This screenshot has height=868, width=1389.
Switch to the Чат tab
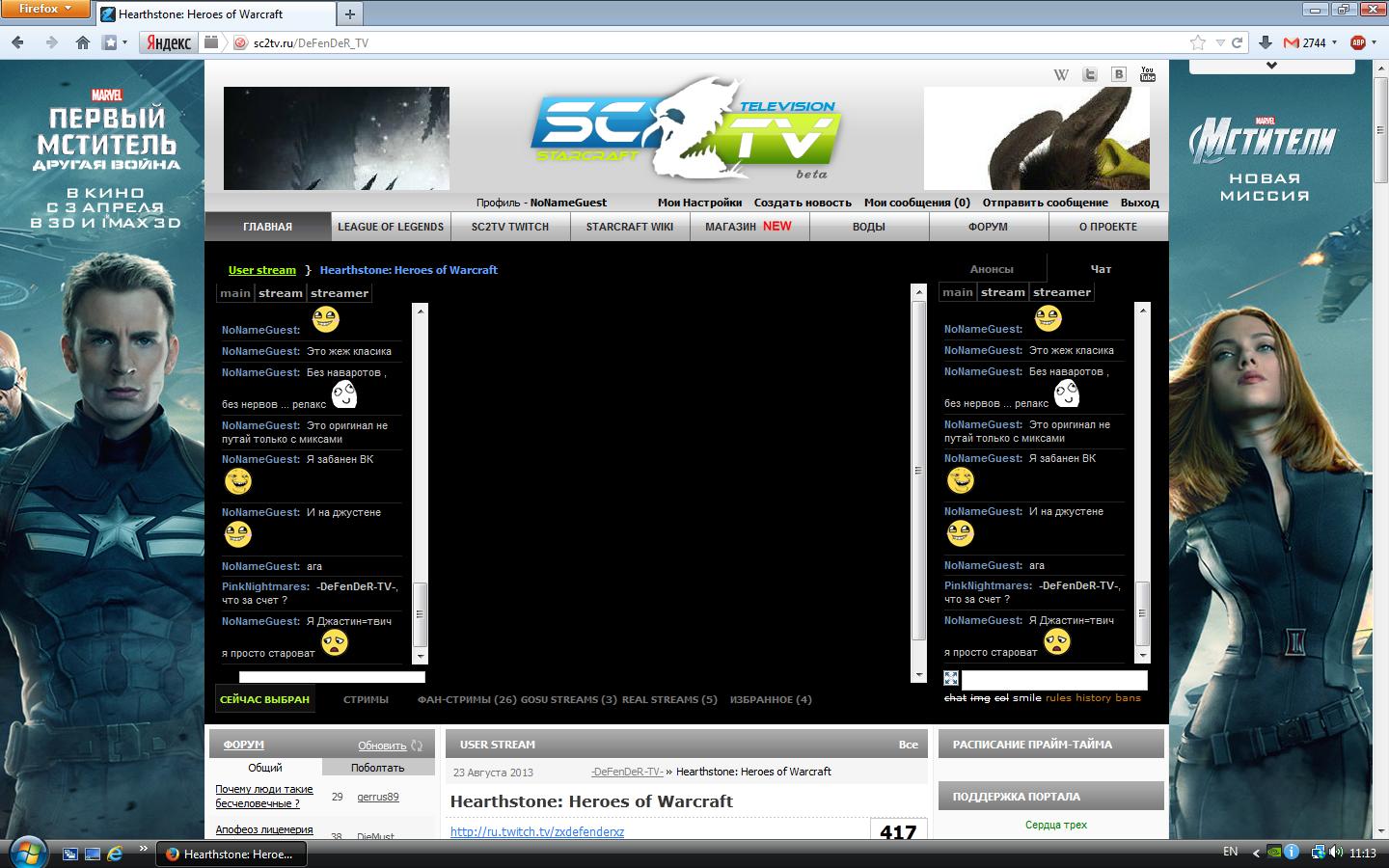click(1101, 269)
